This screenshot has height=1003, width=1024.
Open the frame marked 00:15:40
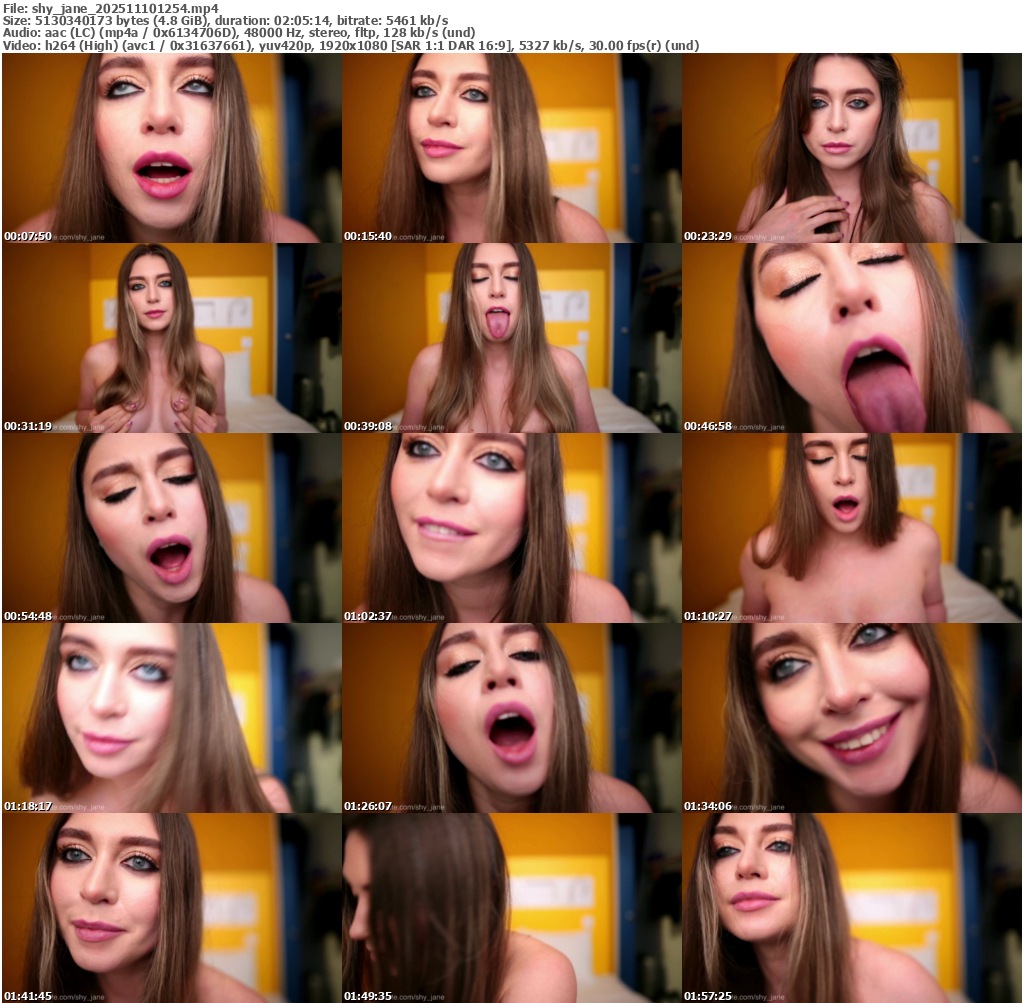pos(511,148)
